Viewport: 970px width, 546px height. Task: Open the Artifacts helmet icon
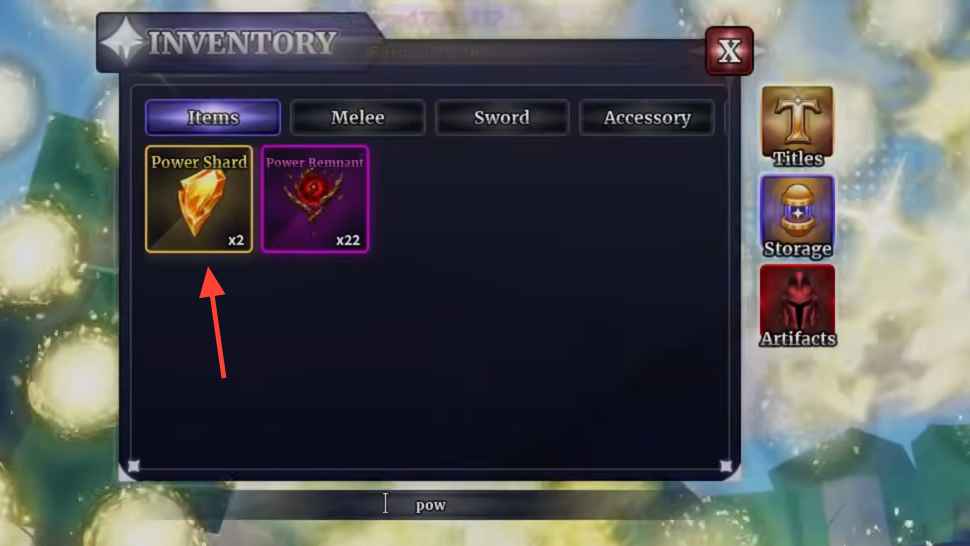click(797, 306)
